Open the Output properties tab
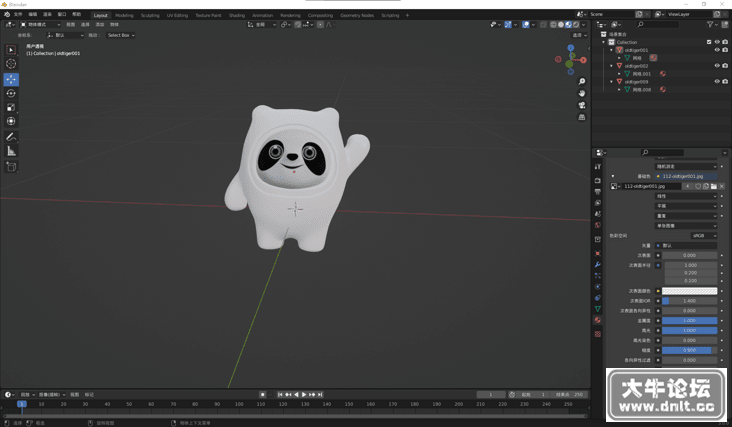This screenshot has width=732, height=427. pos(598,191)
